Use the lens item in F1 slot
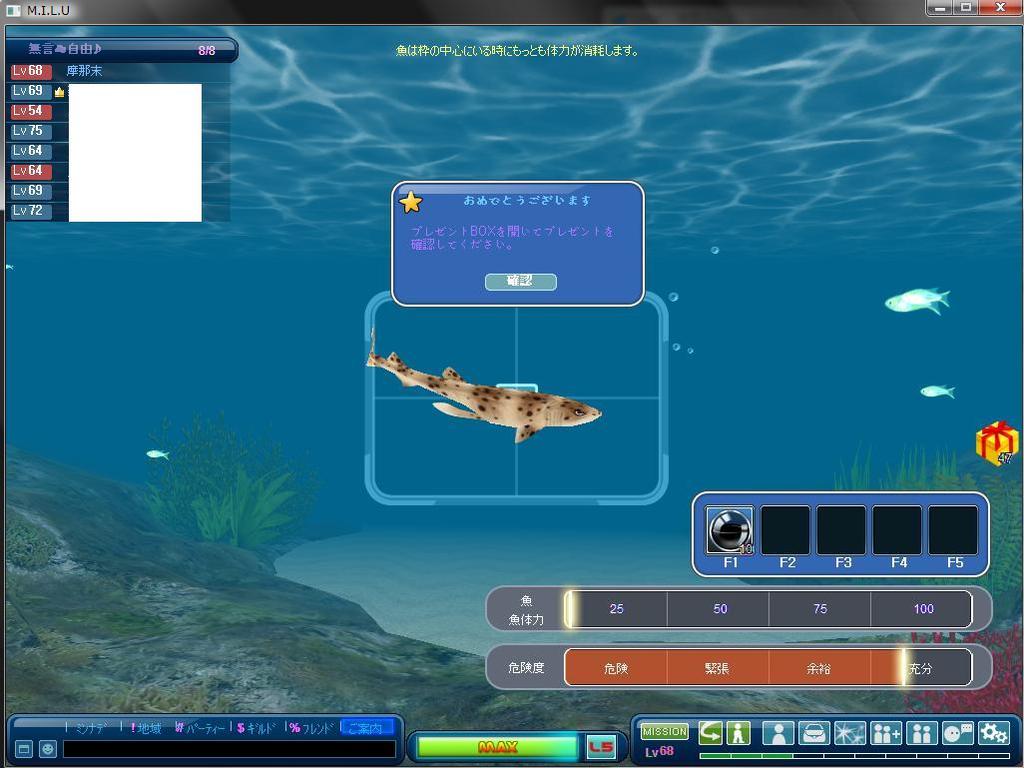This screenshot has height=768, width=1024. [730, 530]
